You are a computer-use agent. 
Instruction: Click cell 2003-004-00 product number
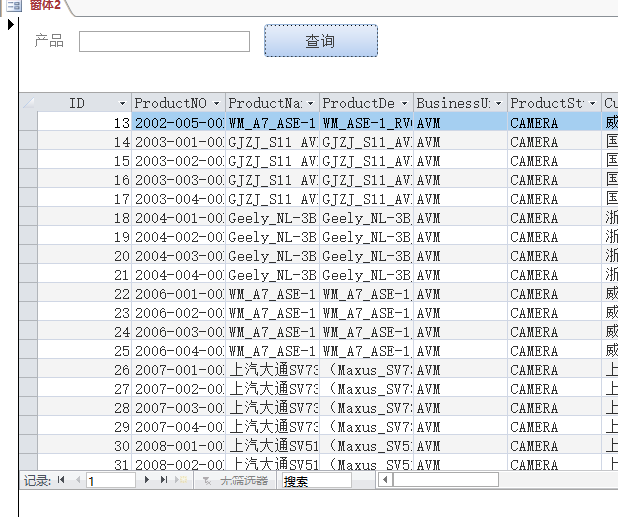(179, 199)
